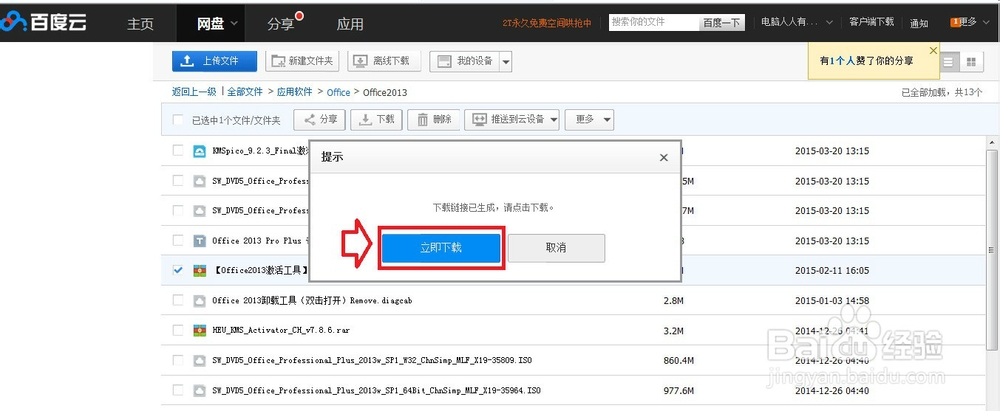Viewport: 1000px width, 411px height.
Task: Click the toolbar 分享 share button
Action: coord(320,119)
